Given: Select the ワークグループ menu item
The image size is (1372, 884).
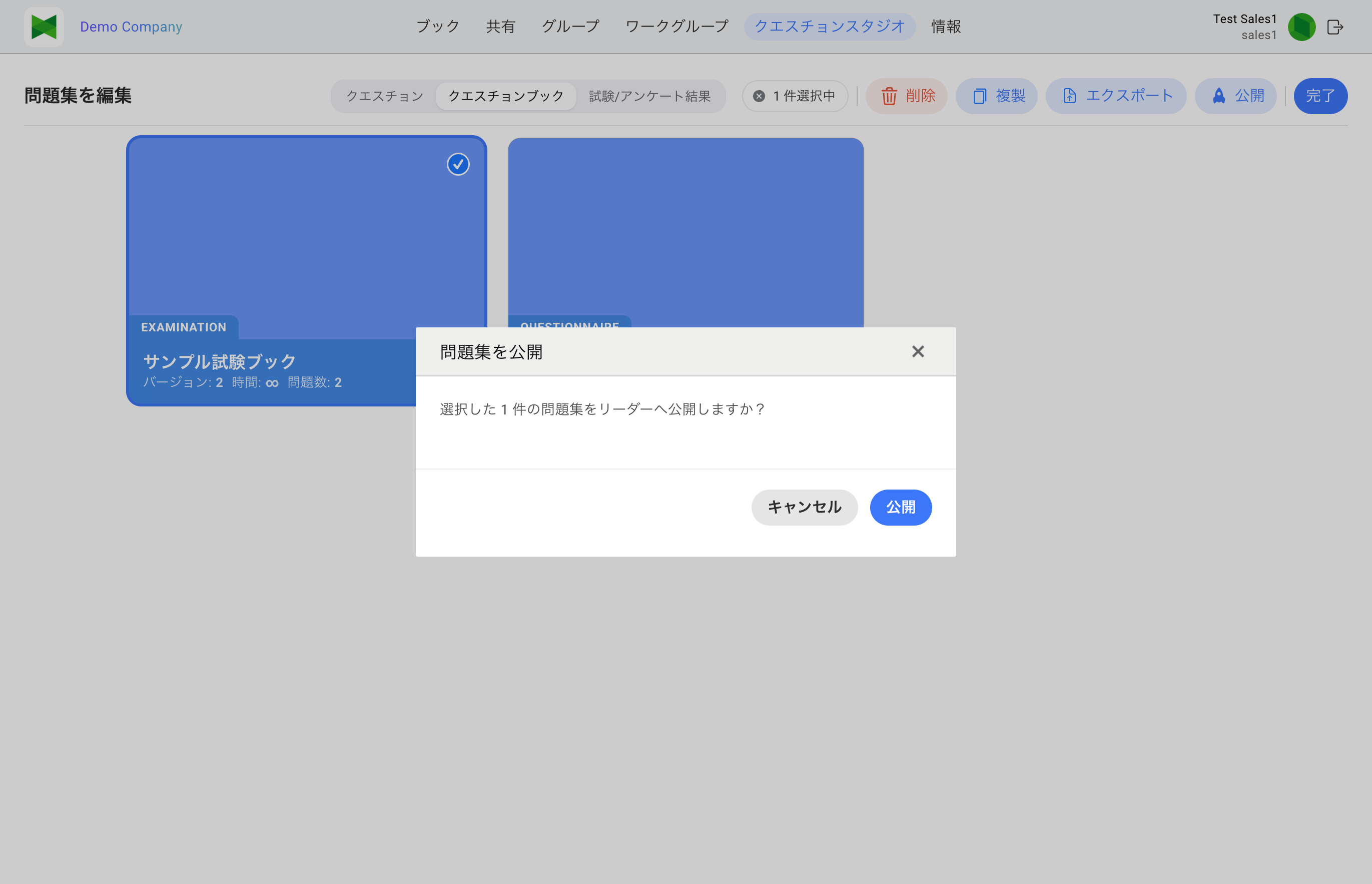Looking at the screenshot, I should tap(677, 27).
